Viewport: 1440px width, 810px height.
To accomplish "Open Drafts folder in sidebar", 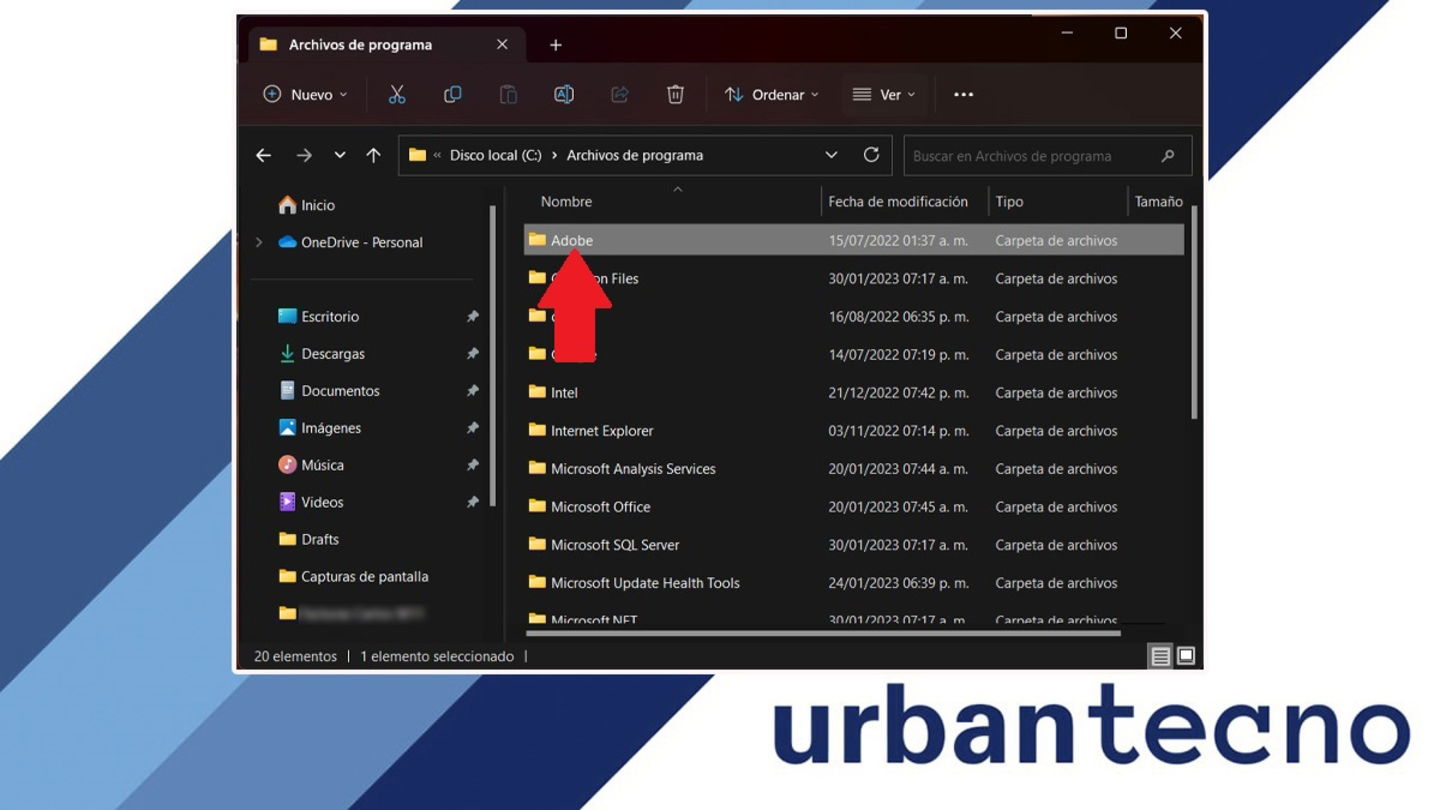I will pos(309,539).
